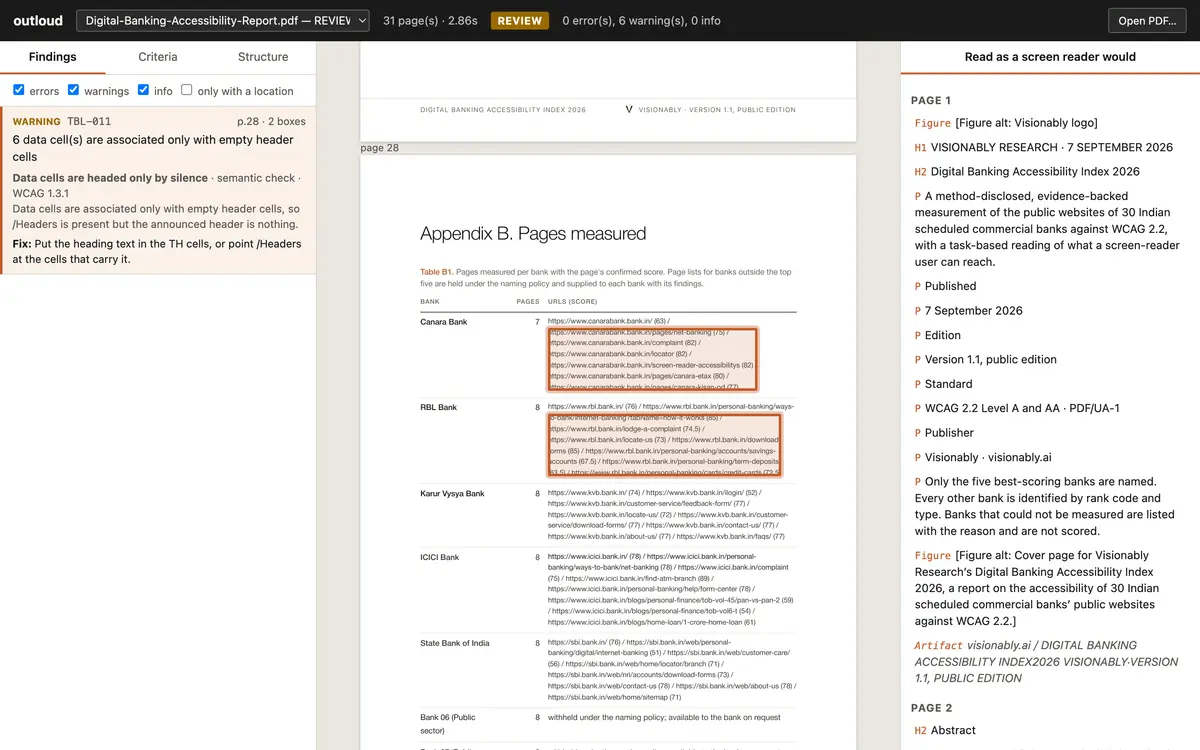Click the P 7 September 2026 line
1200x750 pixels.
click(x=969, y=311)
